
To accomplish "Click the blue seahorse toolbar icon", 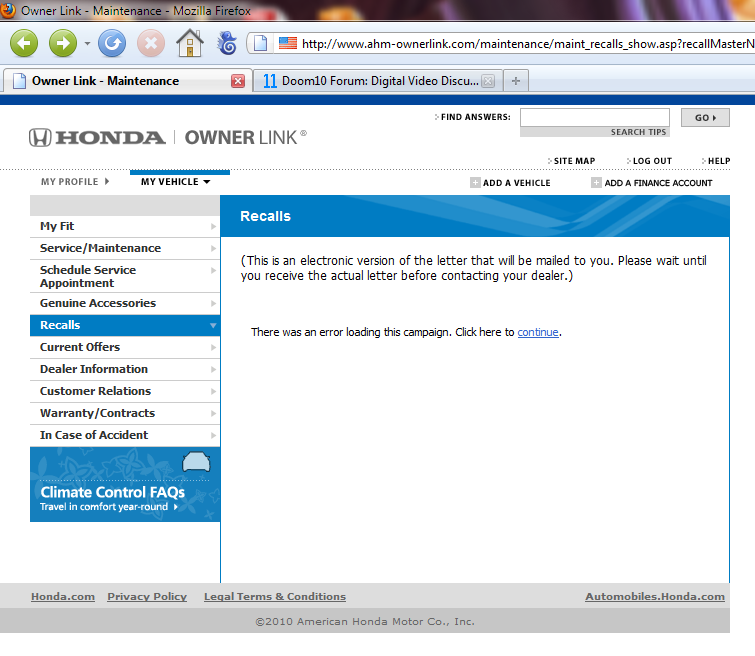I will (x=227, y=43).
